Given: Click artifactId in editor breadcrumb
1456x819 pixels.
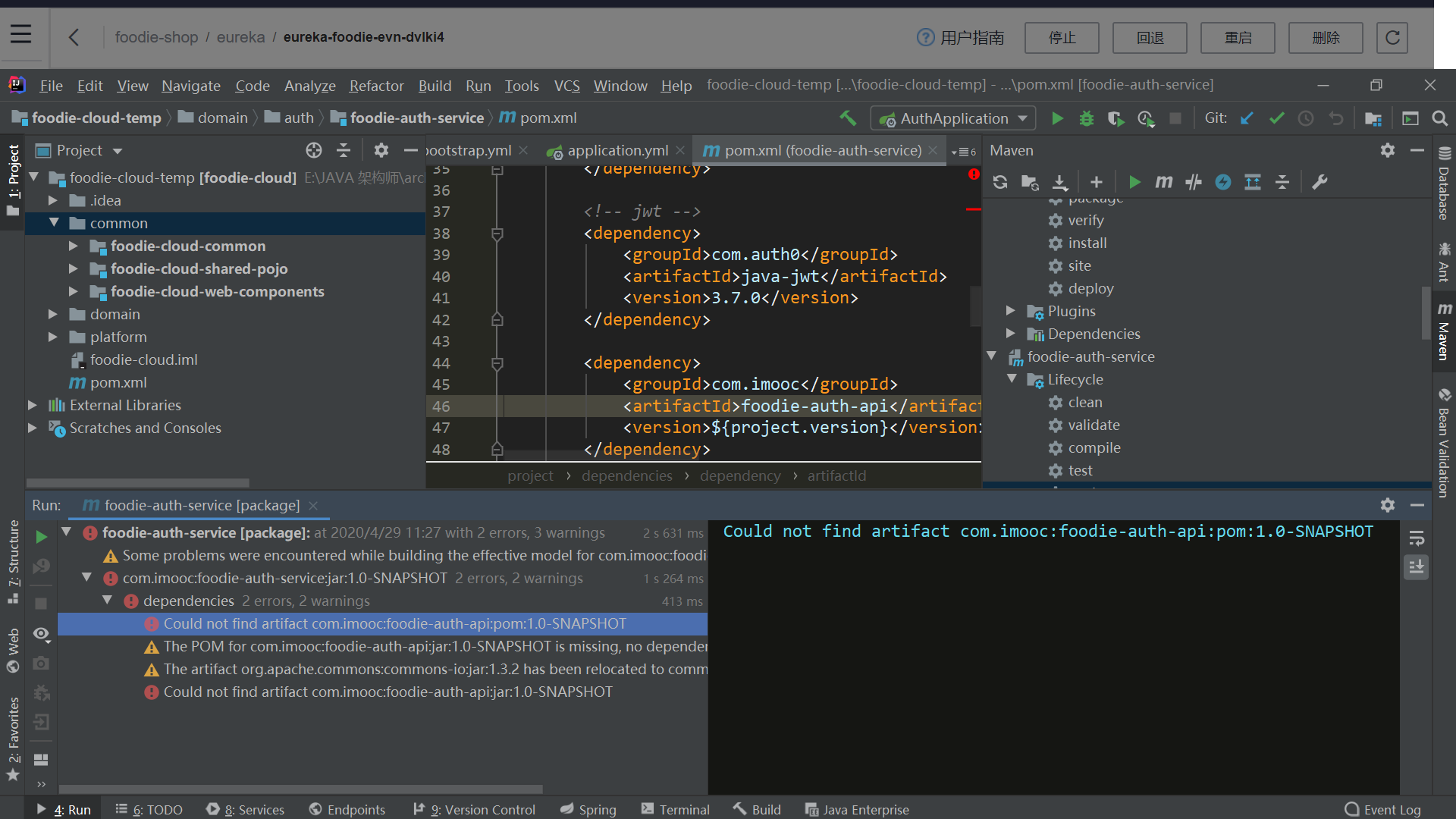Looking at the screenshot, I should [x=836, y=475].
